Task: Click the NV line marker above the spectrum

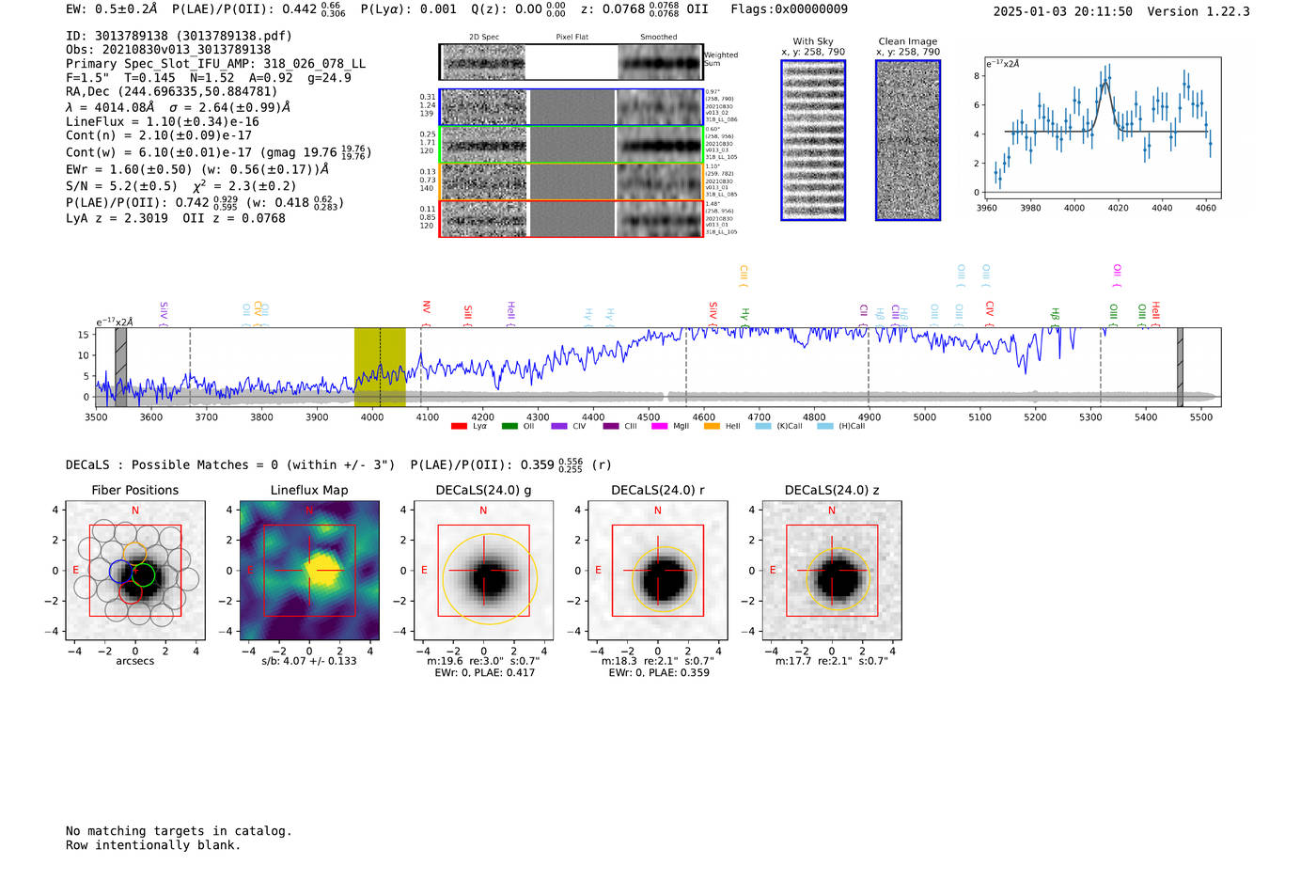Action: pyautogui.click(x=426, y=313)
